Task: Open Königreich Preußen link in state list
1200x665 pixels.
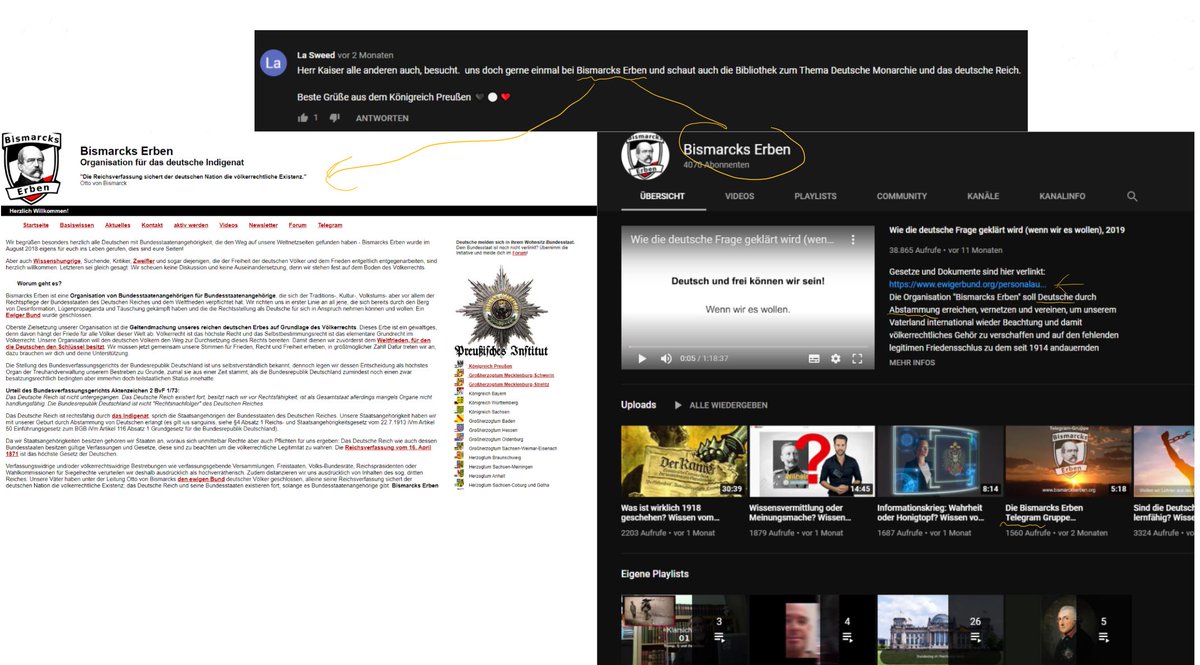Action: tap(490, 366)
